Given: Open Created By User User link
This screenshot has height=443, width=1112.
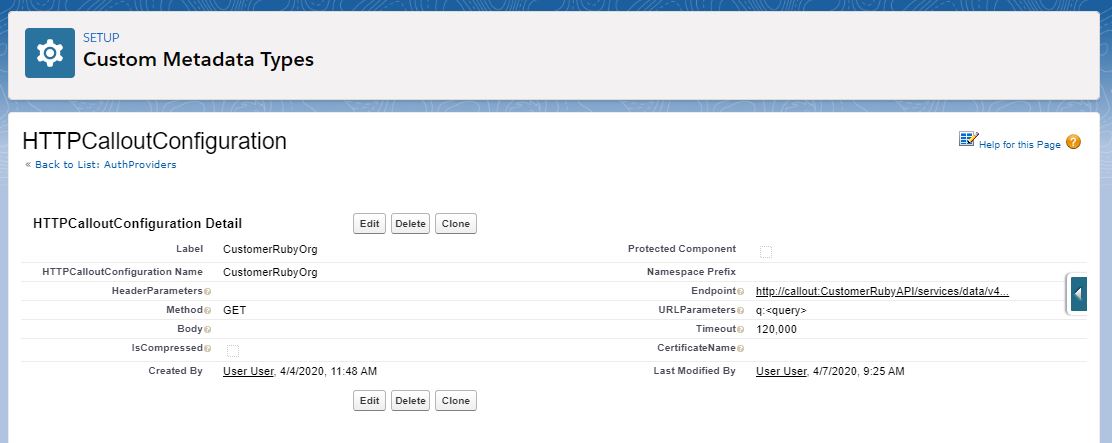Looking at the screenshot, I should point(248,371).
